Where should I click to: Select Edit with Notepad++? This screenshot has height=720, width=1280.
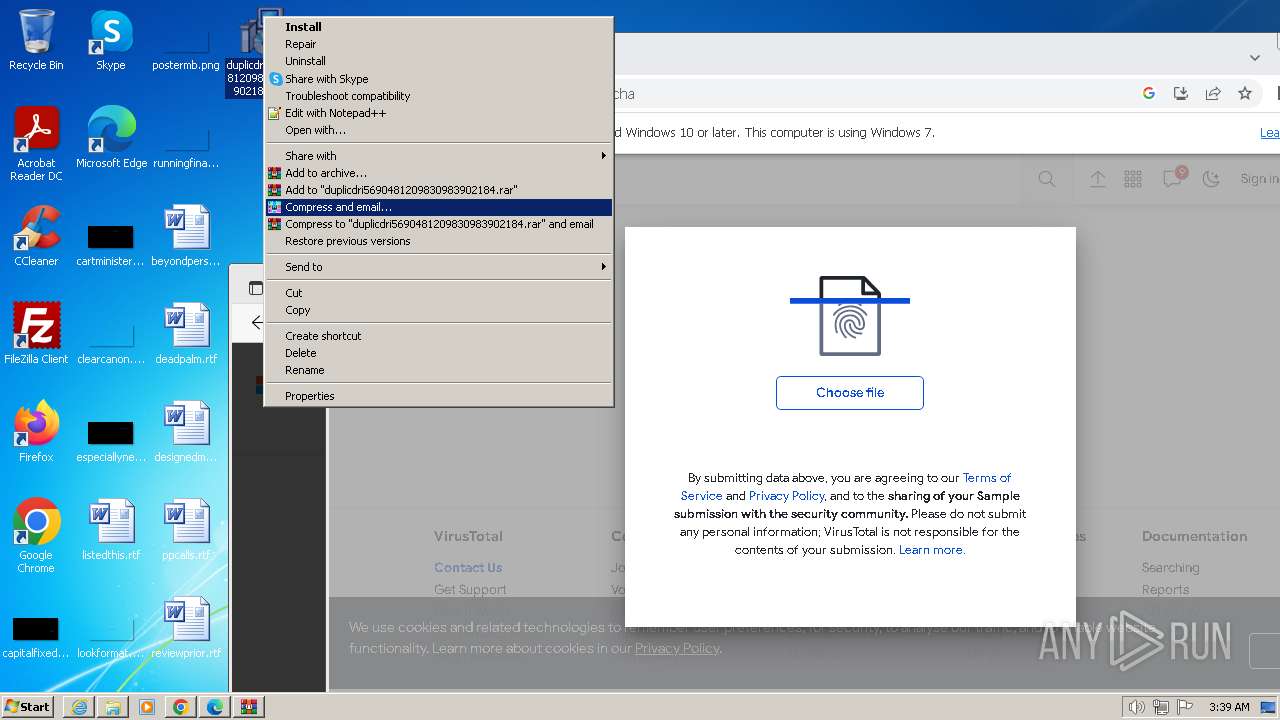point(438,113)
